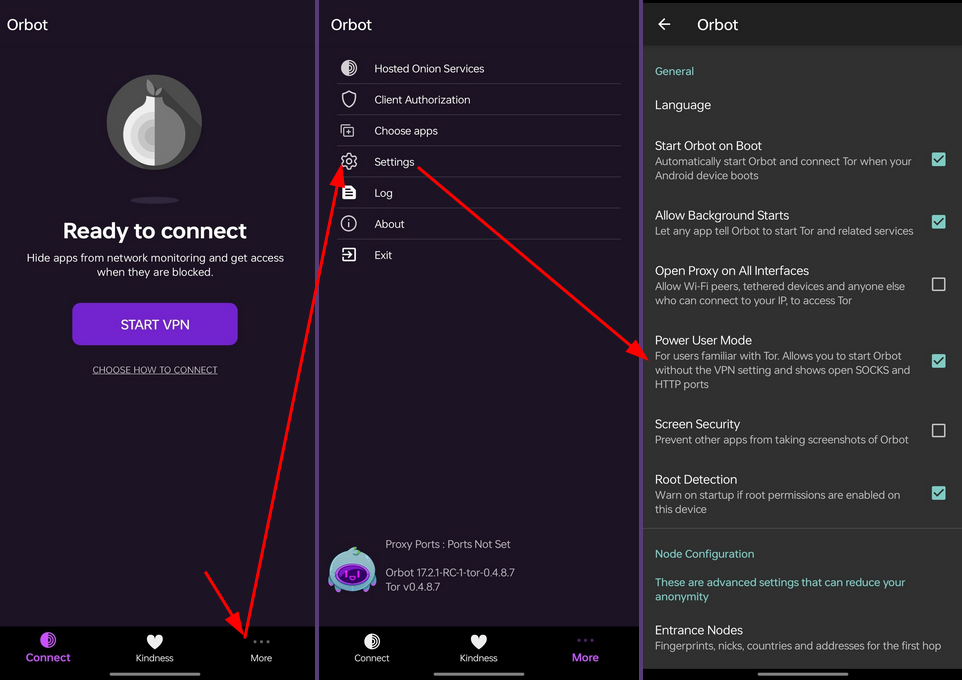Click Start Orbot on Boot label

(x=708, y=145)
